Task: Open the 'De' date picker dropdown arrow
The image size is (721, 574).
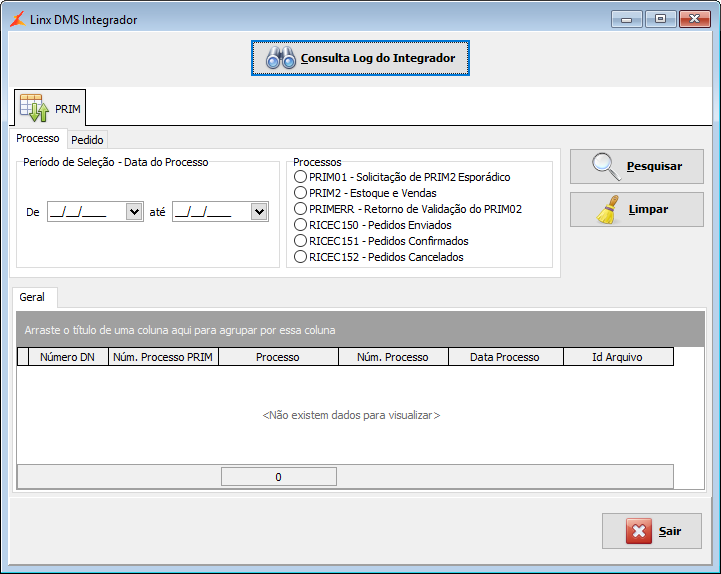Action: 134,212
